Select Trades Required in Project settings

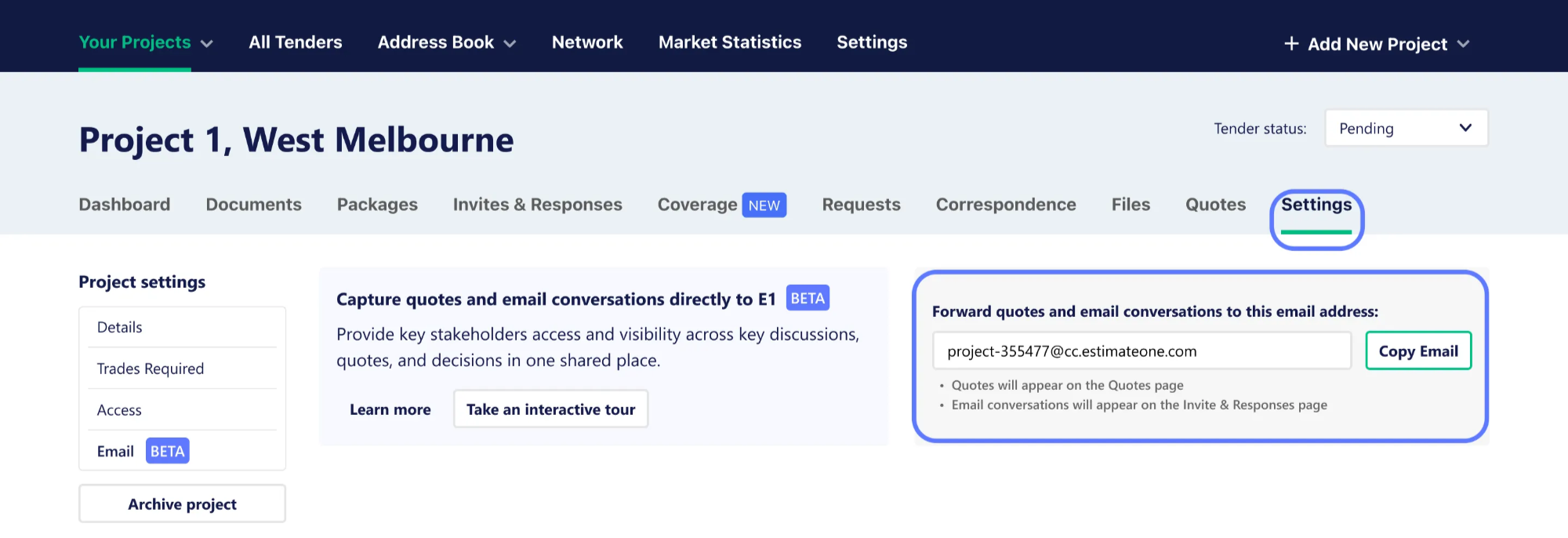pos(151,369)
